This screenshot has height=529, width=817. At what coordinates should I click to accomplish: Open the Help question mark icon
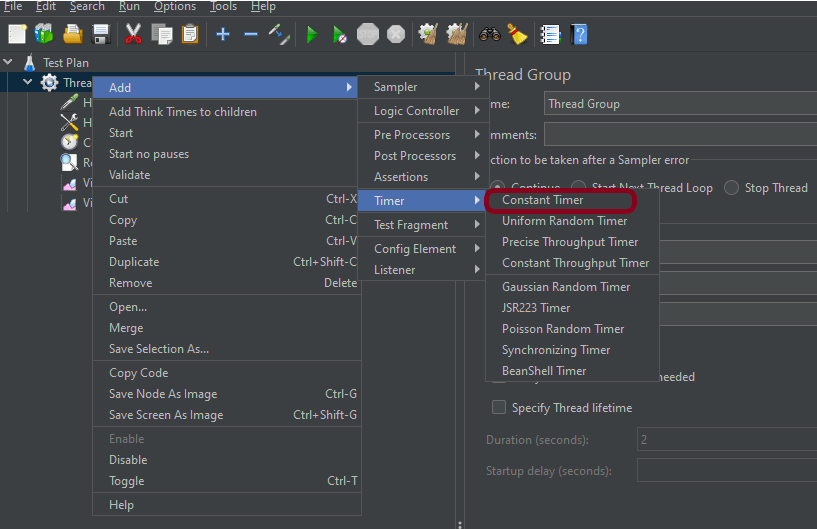coord(578,34)
